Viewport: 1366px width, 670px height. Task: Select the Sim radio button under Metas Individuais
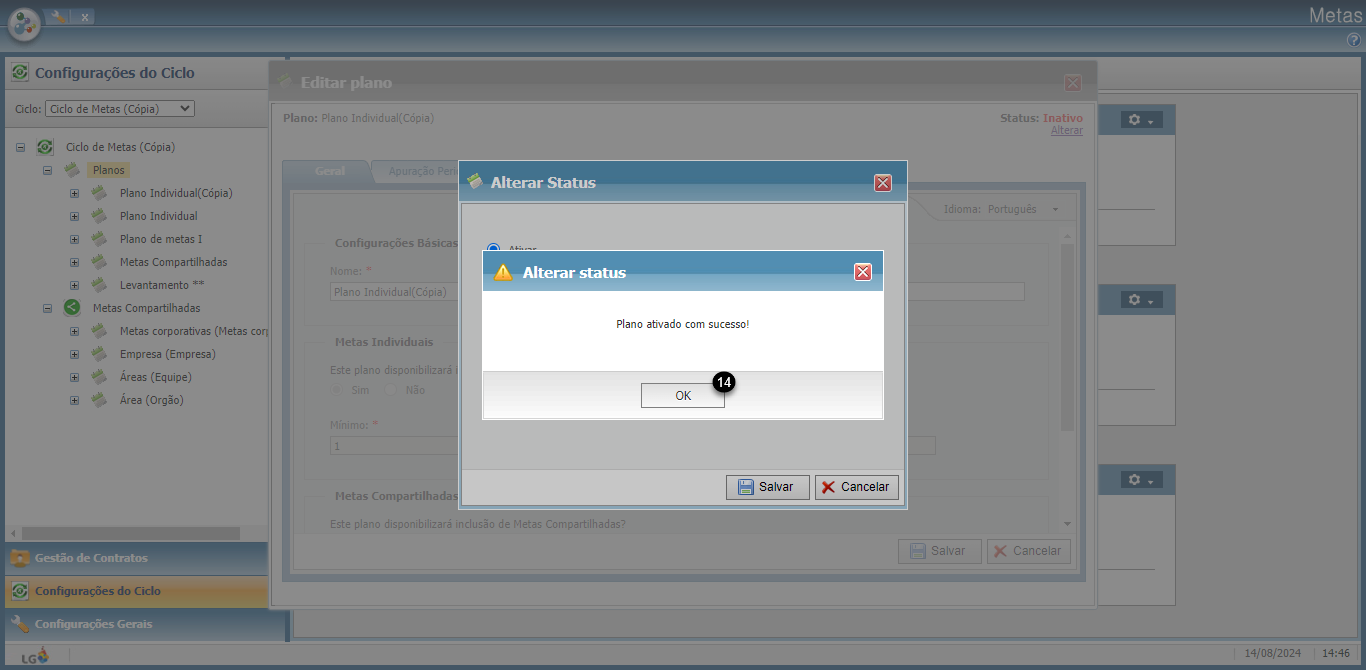coord(337,390)
